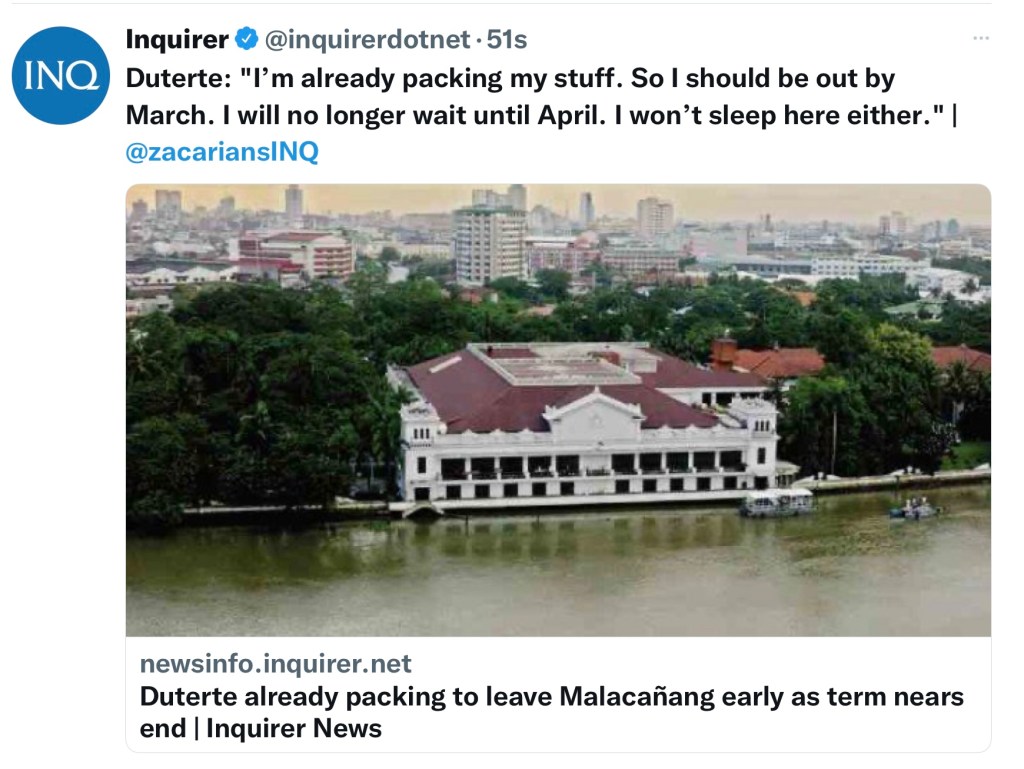Click the blue verified badge

(246, 40)
